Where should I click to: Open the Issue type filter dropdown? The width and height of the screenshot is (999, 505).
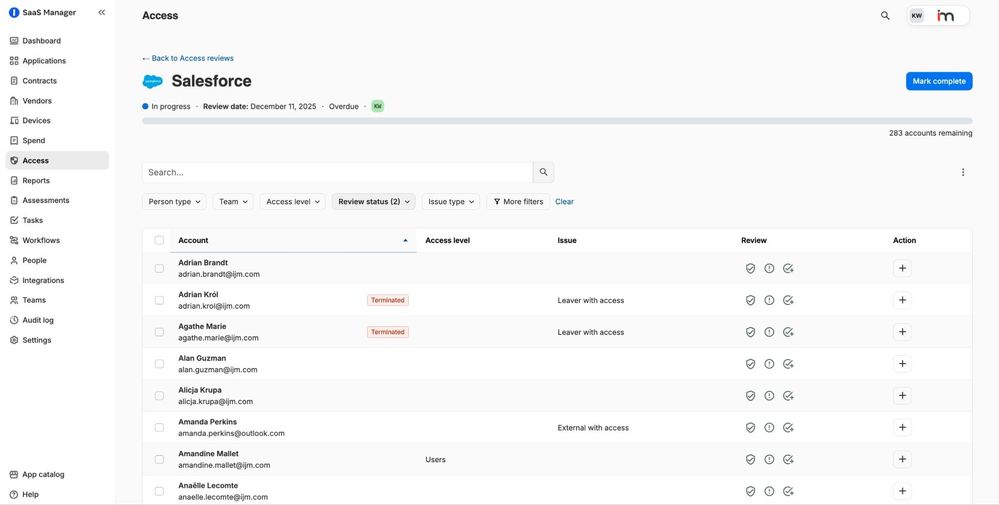click(450, 202)
